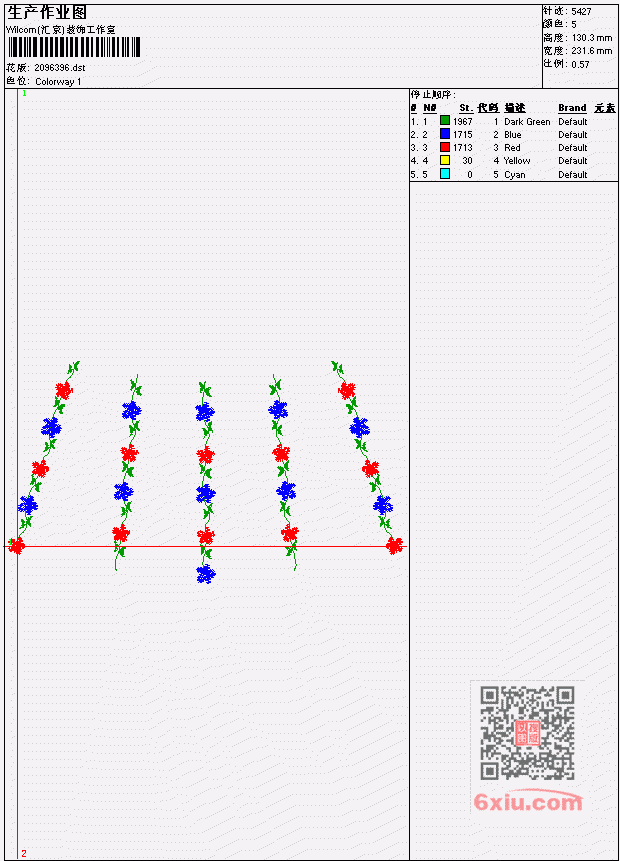
Task: Select the Yellow description cell
Action: [x=517, y=161]
